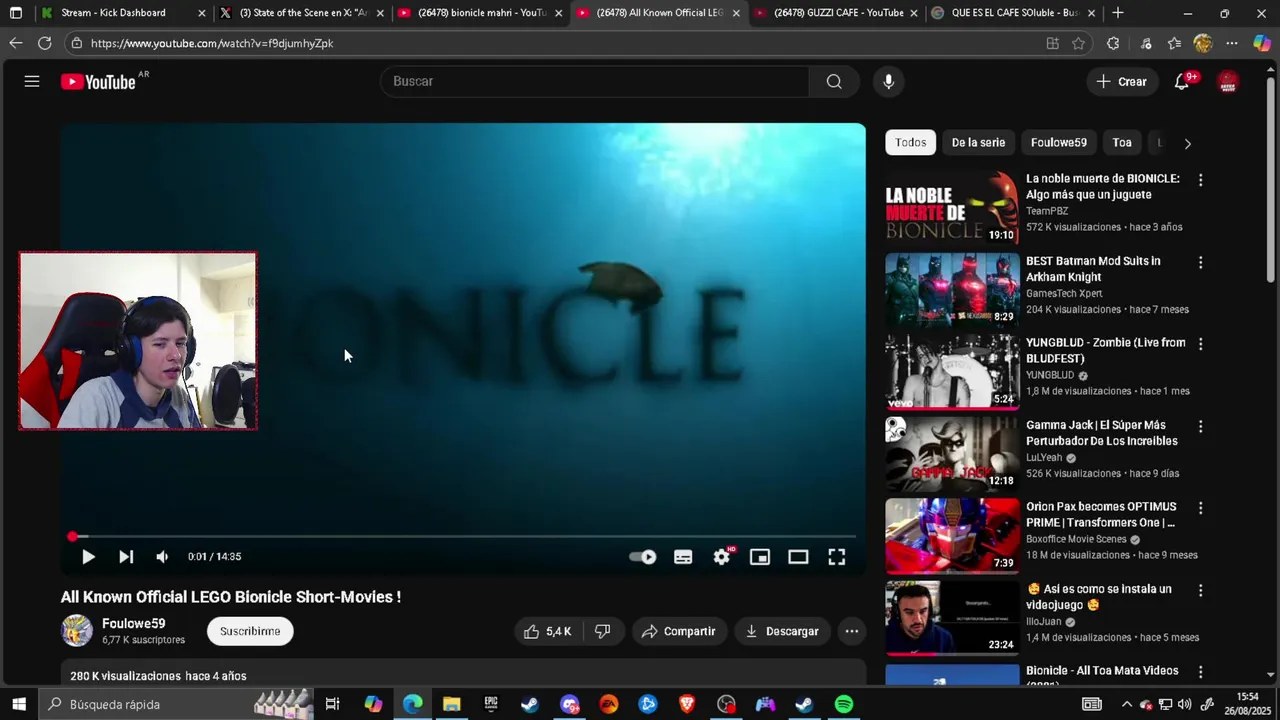Screen dimensions: 1280x720
Task: Open the Epic Games taskbar icon
Action: click(491, 704)
